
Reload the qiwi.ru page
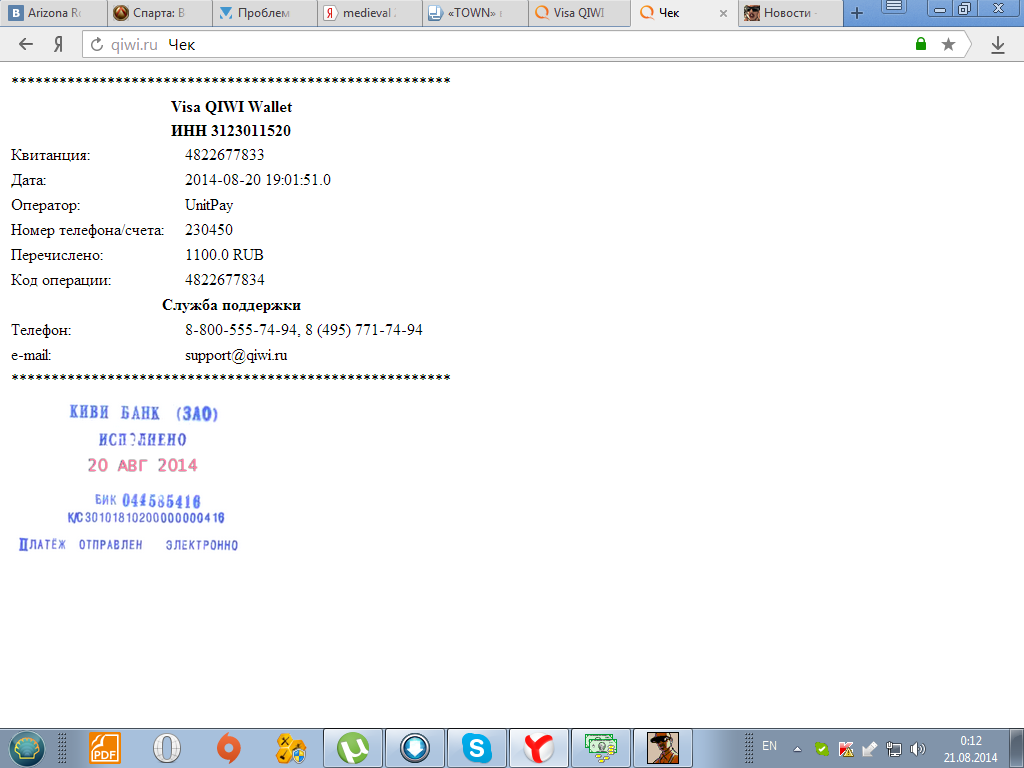tap(97, 44)
